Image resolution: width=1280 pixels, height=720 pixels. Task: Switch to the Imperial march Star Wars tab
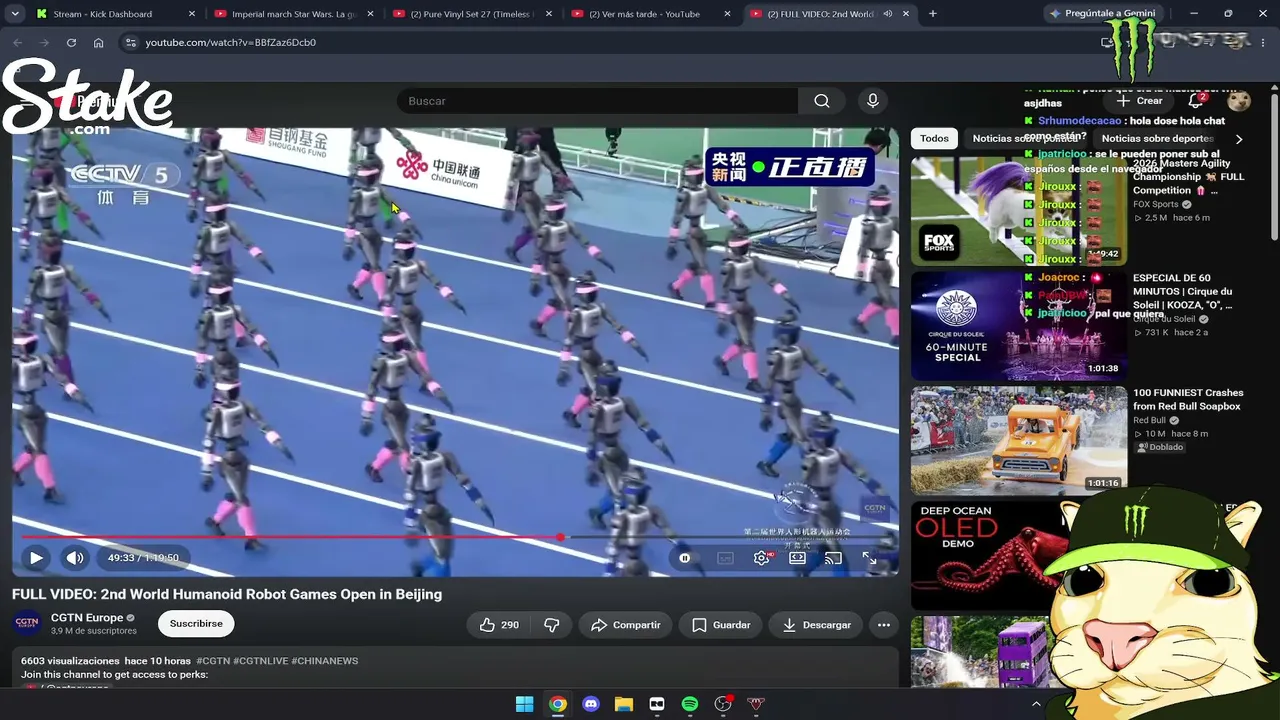tap(295, 14)
